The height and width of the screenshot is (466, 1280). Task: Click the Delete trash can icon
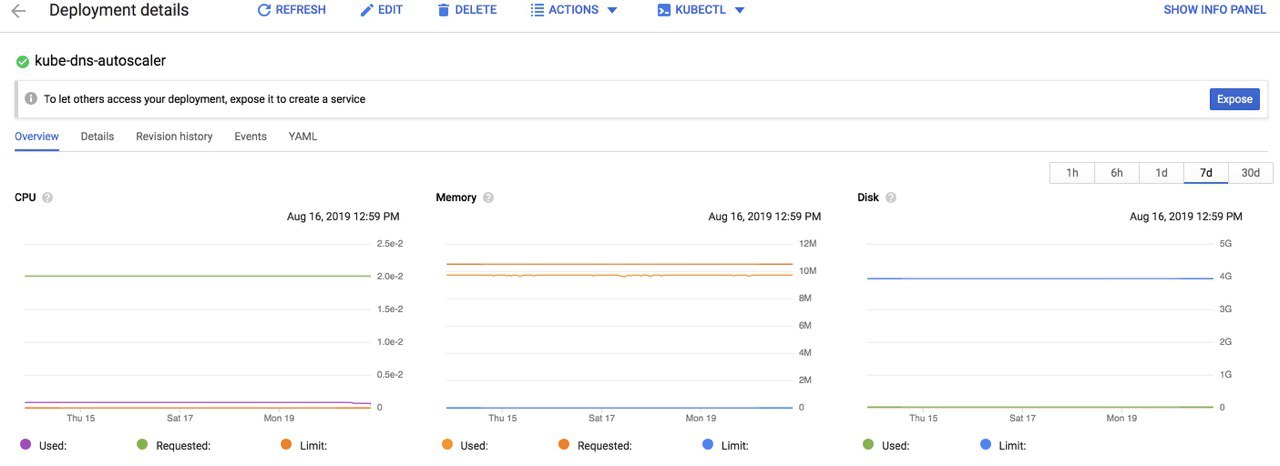pyautogui.click(x=443, y=10)
